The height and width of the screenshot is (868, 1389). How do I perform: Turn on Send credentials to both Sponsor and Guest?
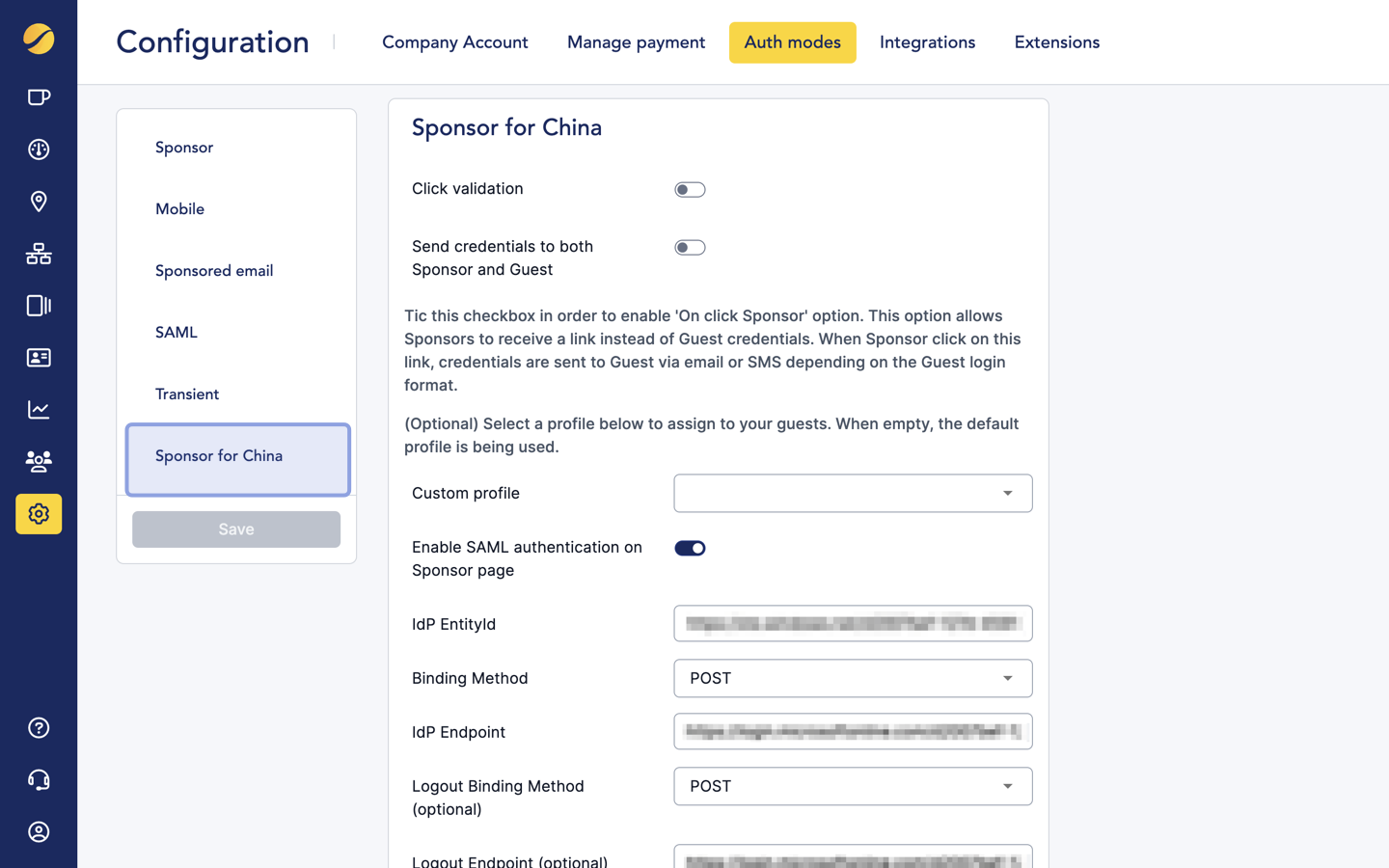(690, 247)
